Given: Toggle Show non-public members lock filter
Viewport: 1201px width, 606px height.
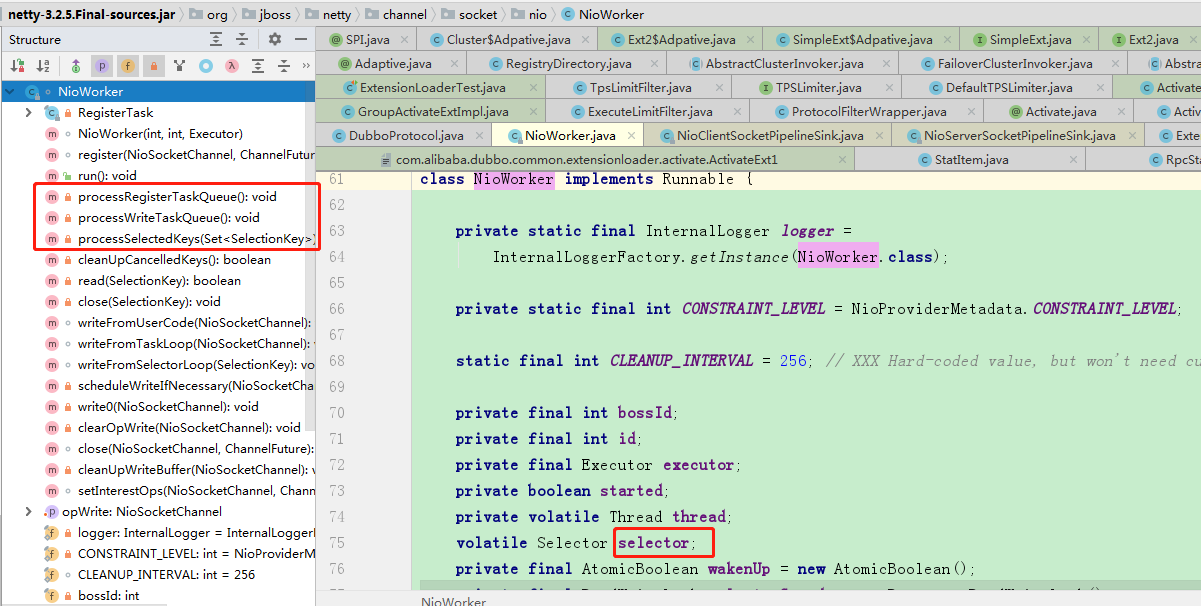Looking at the screenshot, I should [154, 66].
